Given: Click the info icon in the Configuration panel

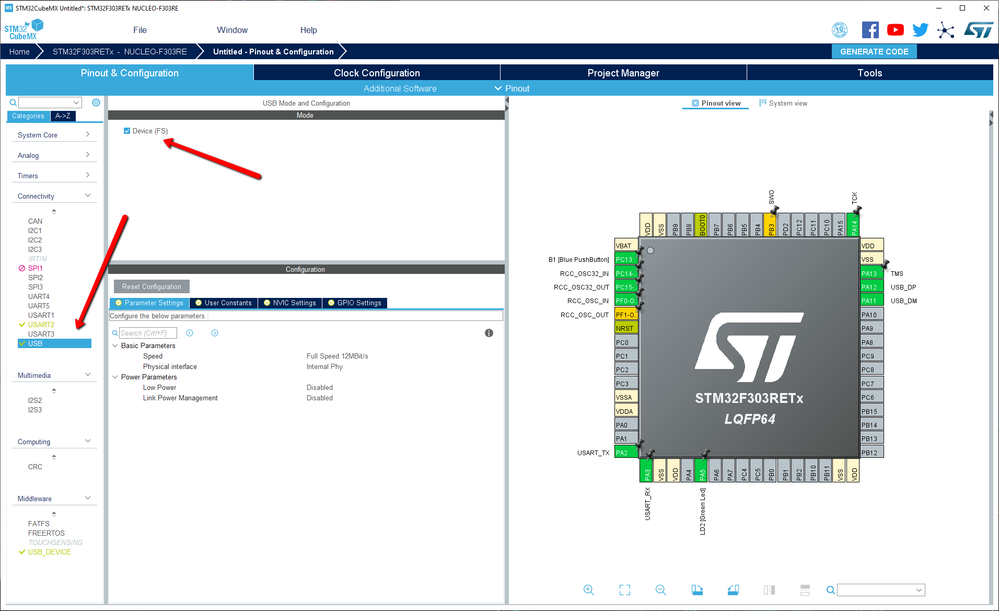Looking at the screenshot, I should click(489, 333).
